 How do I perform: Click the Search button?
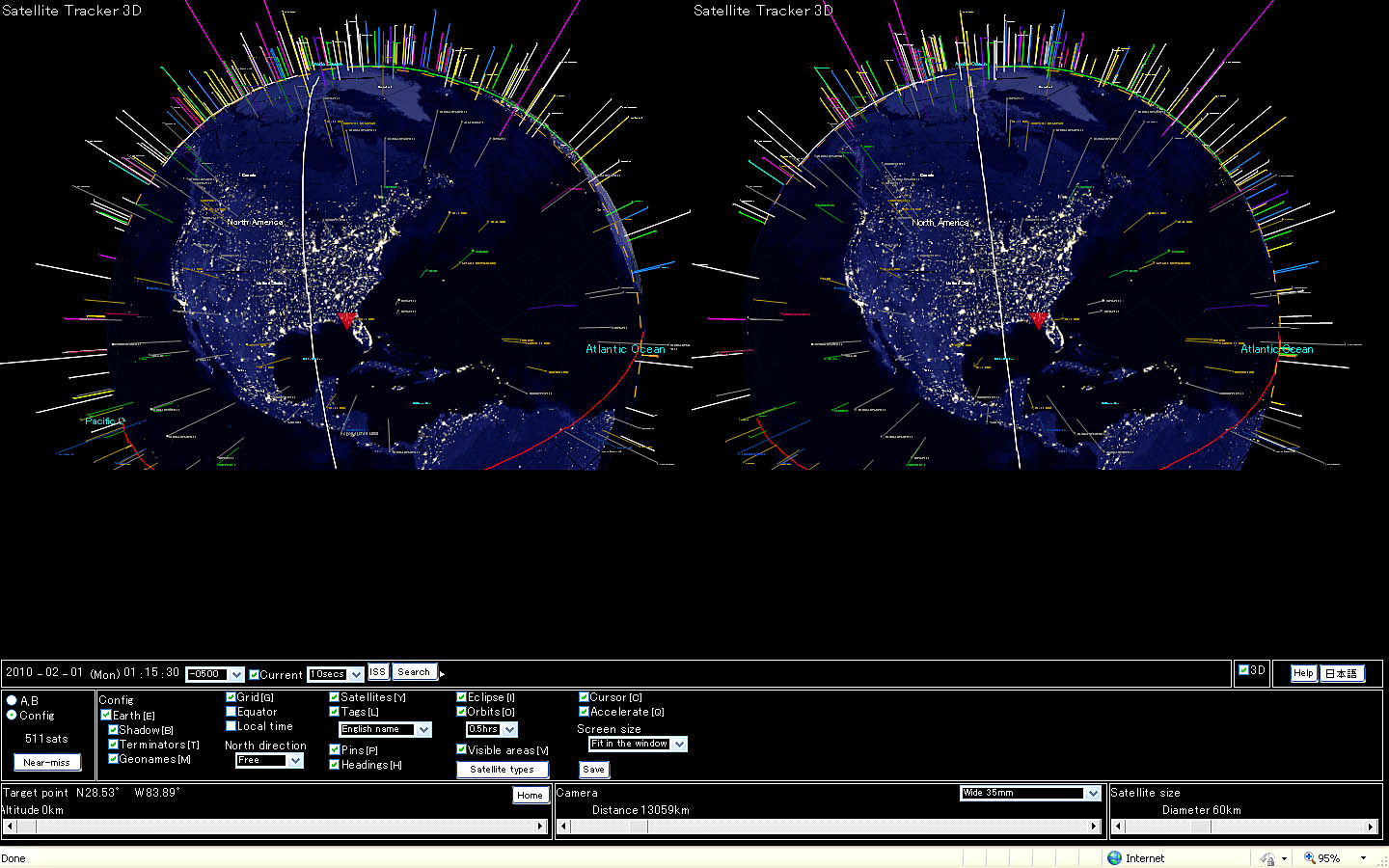click(415, 672)
